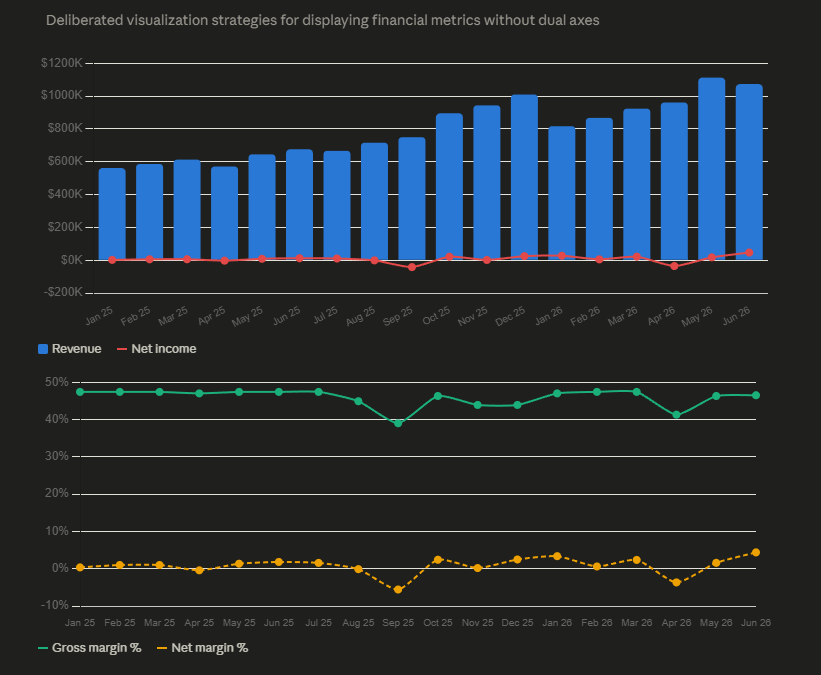
Task: Select the Apr 25 revenue bar
Action: pyautogui.click(x=225, y=214)
